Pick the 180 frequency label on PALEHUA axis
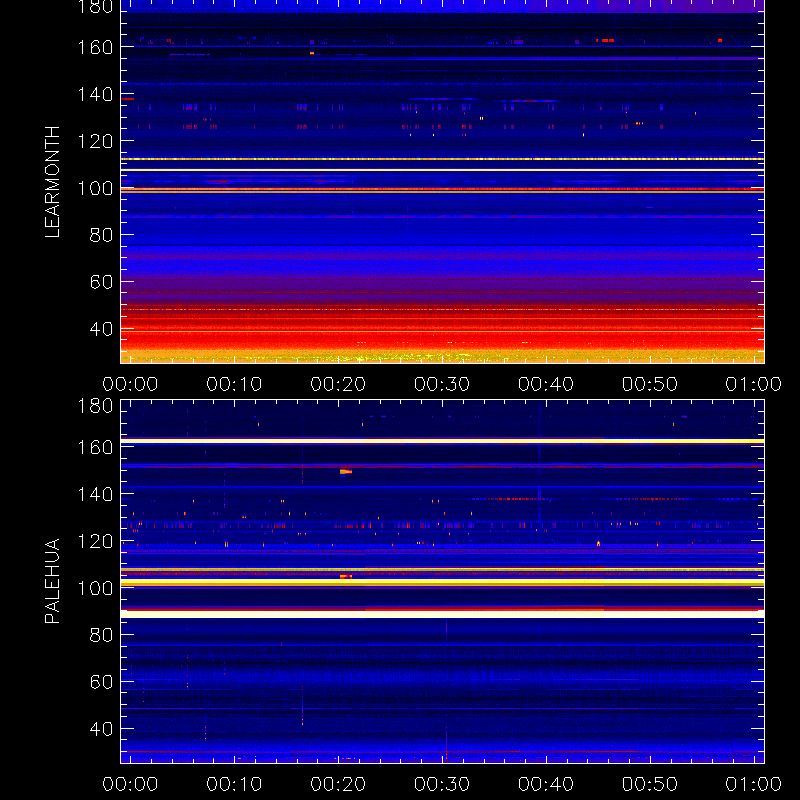The height and width of the screenshot is (800, 800). click(x=95, y=406)
